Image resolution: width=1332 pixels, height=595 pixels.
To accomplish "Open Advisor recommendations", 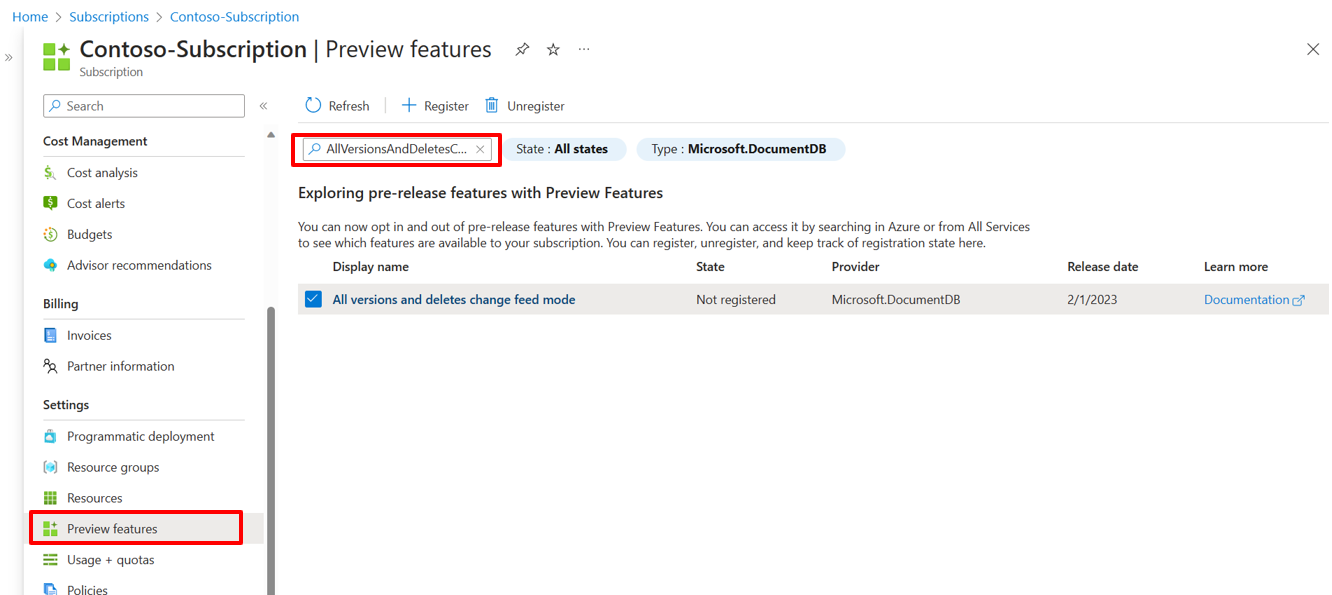I will pos(128,265).
